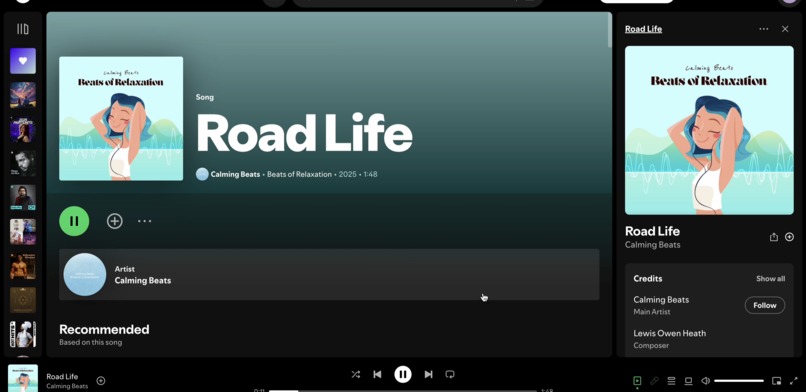
Task: Click Calming Beats in Credits list
Action: pyautogui.click(x=661, y=300)
